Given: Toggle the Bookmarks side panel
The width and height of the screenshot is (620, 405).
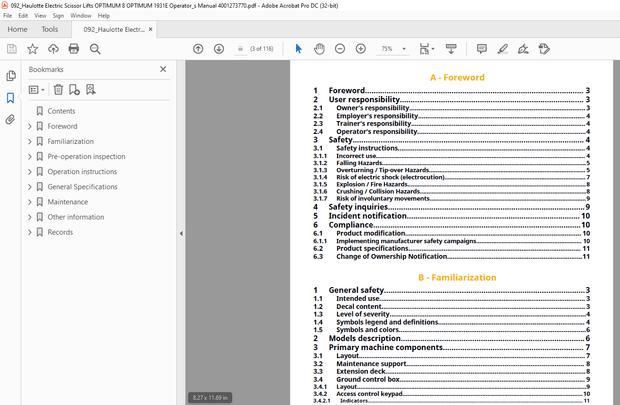Looking at the screenshot, I should click(11, 98).
